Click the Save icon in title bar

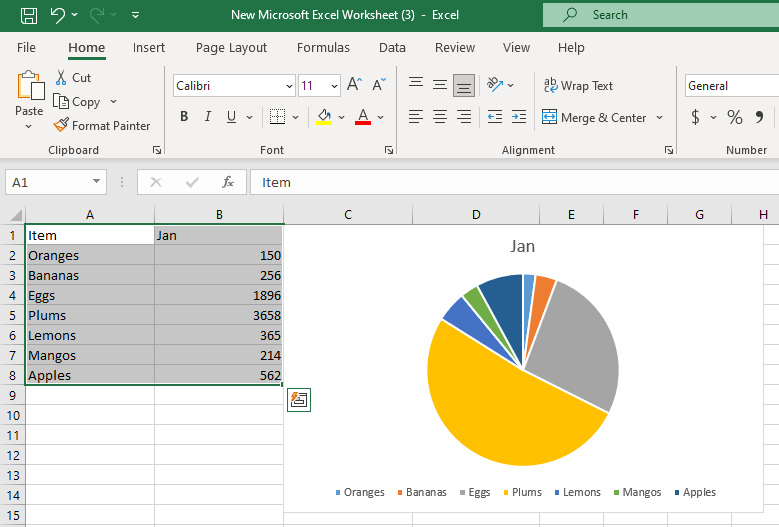click(x=29, y=15)
